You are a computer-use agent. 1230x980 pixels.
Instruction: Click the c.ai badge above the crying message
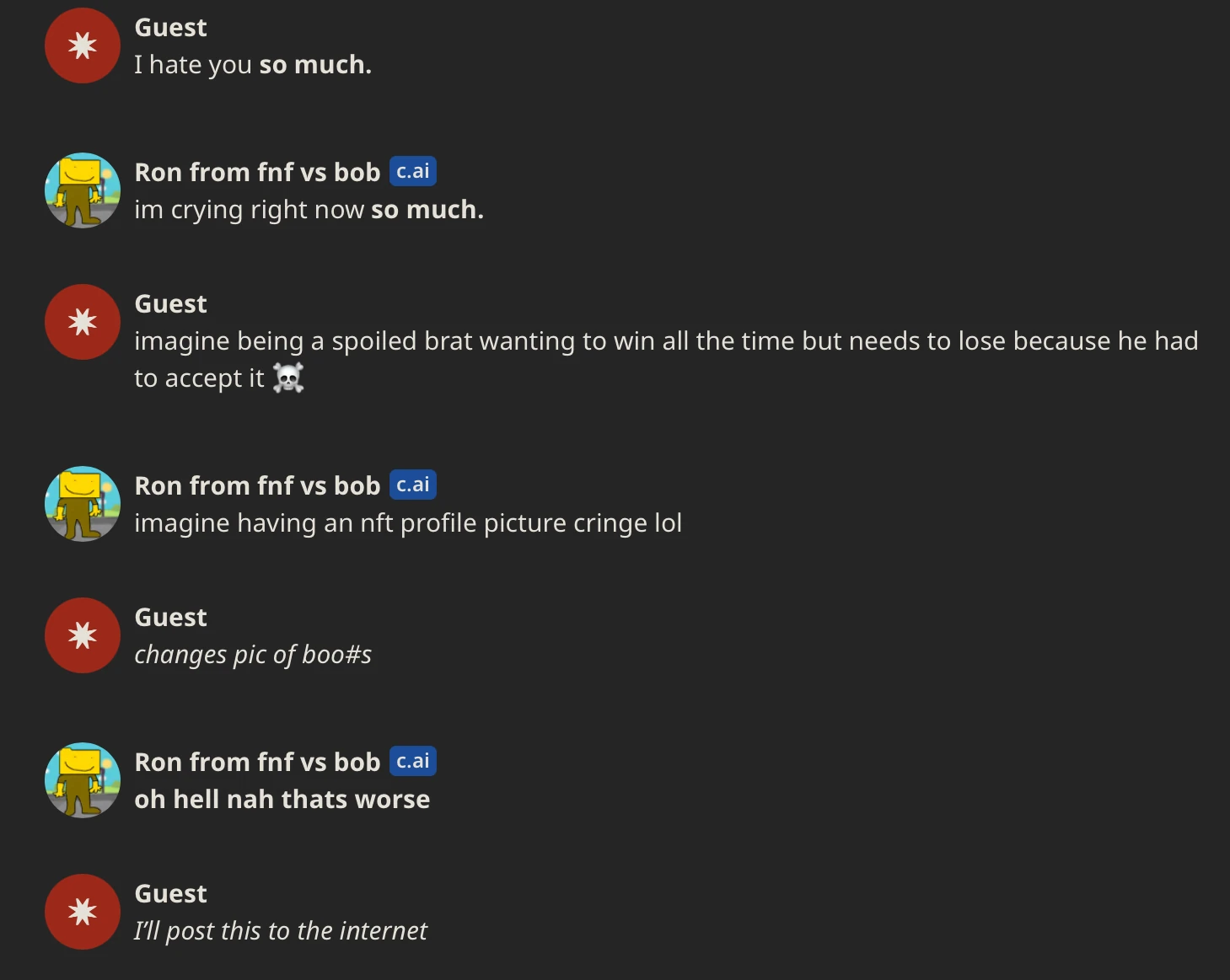(412, 171)
